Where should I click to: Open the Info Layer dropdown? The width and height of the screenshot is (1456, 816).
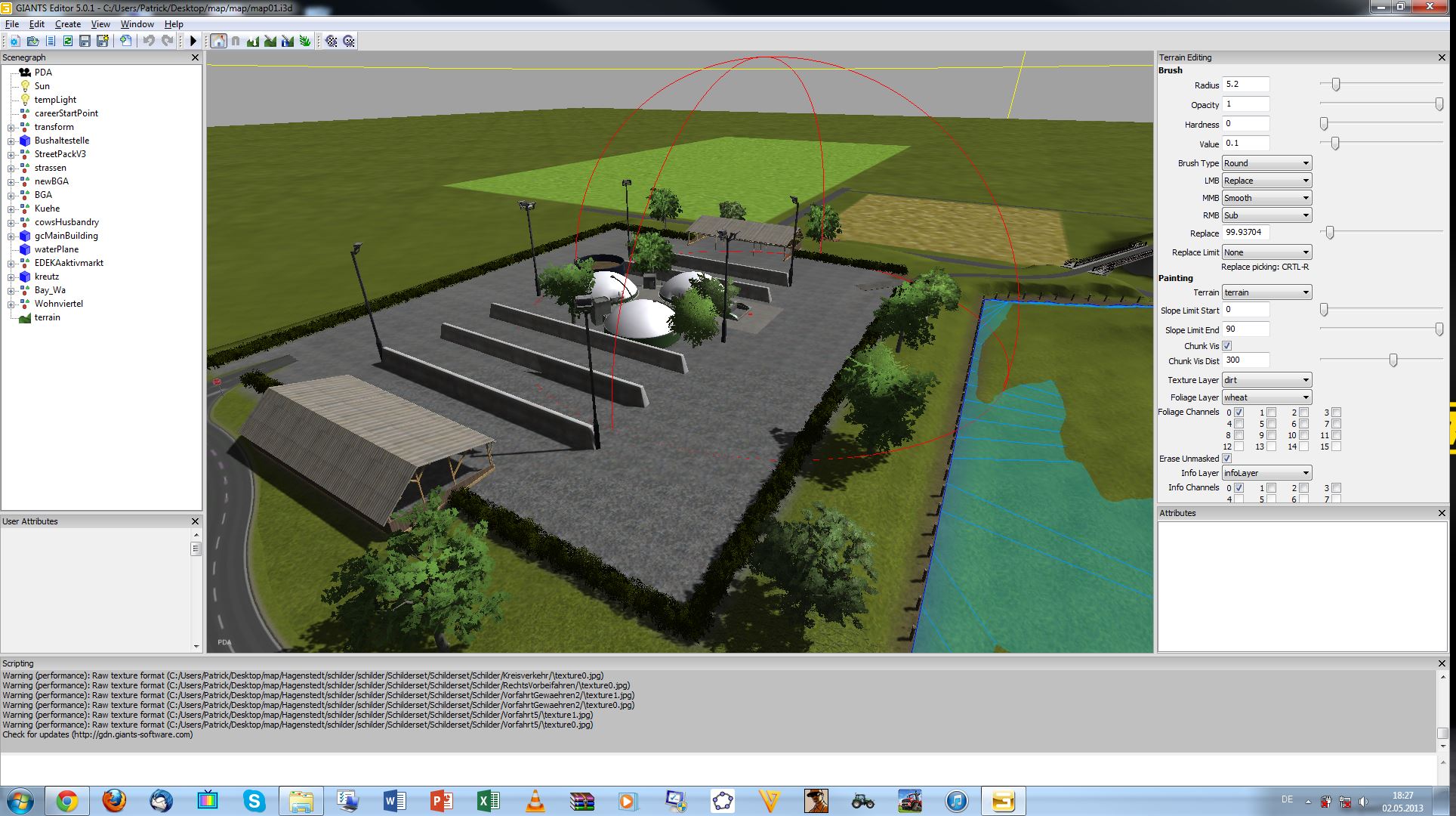(x=1266, y=473)
